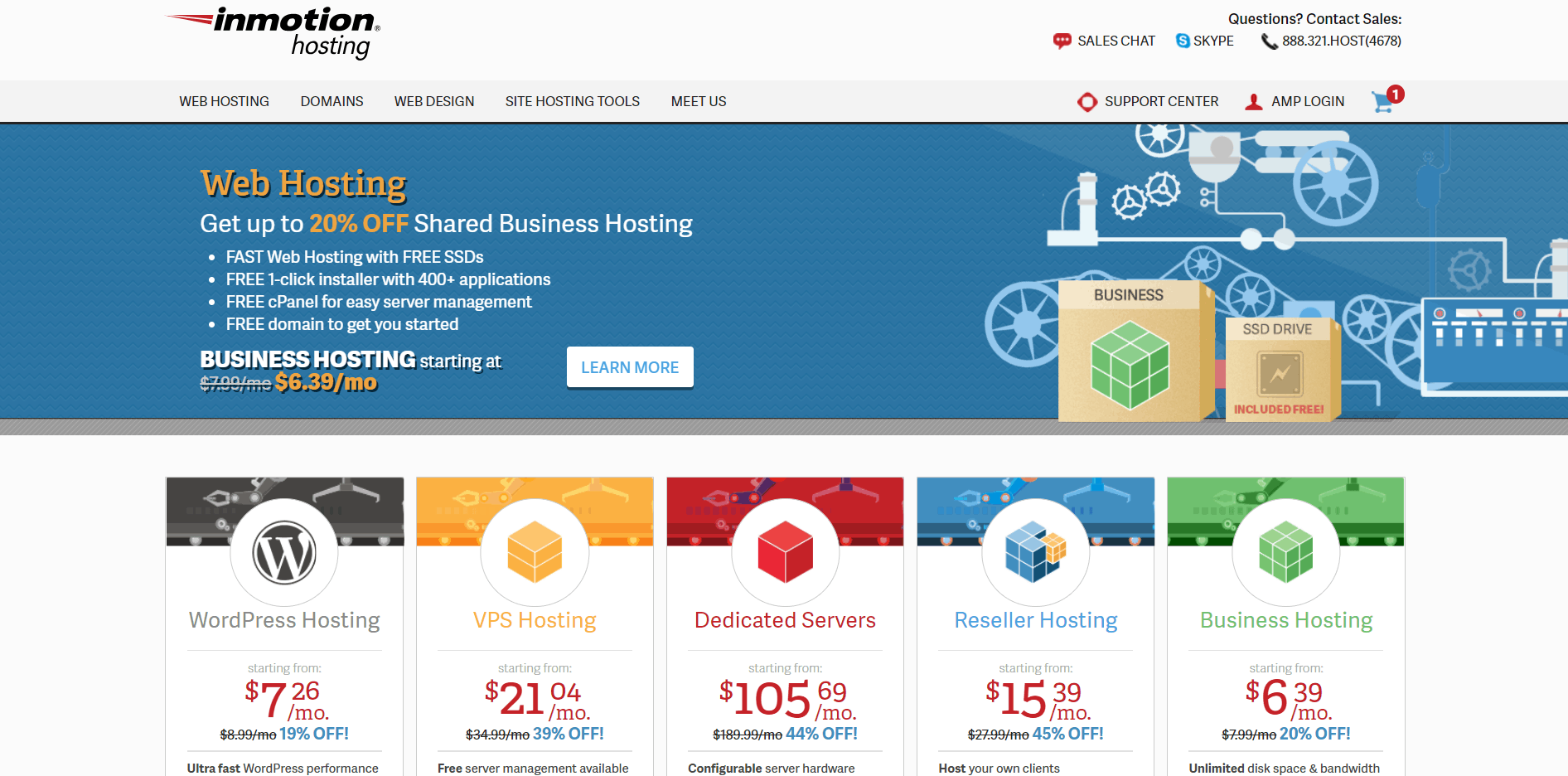Click the SSD Drive box in banner
The height and width of the screenshot is (776, 1568).
pyautogui.click(x=1282, y=370)
